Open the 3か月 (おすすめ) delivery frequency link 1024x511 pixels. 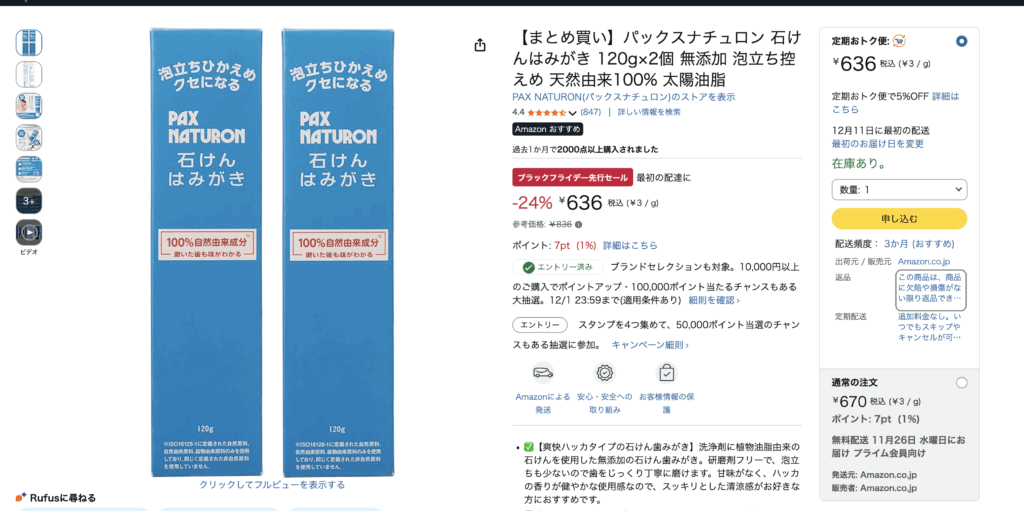(x=919, y=244)
